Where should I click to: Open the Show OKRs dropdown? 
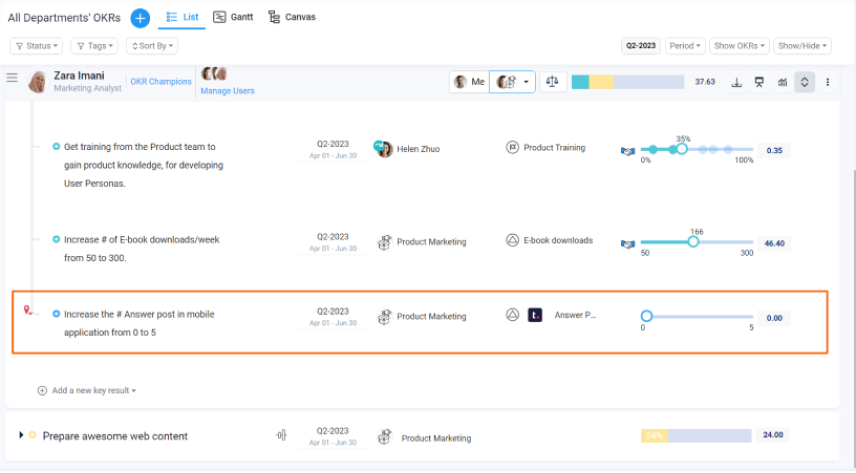point(739,46)
